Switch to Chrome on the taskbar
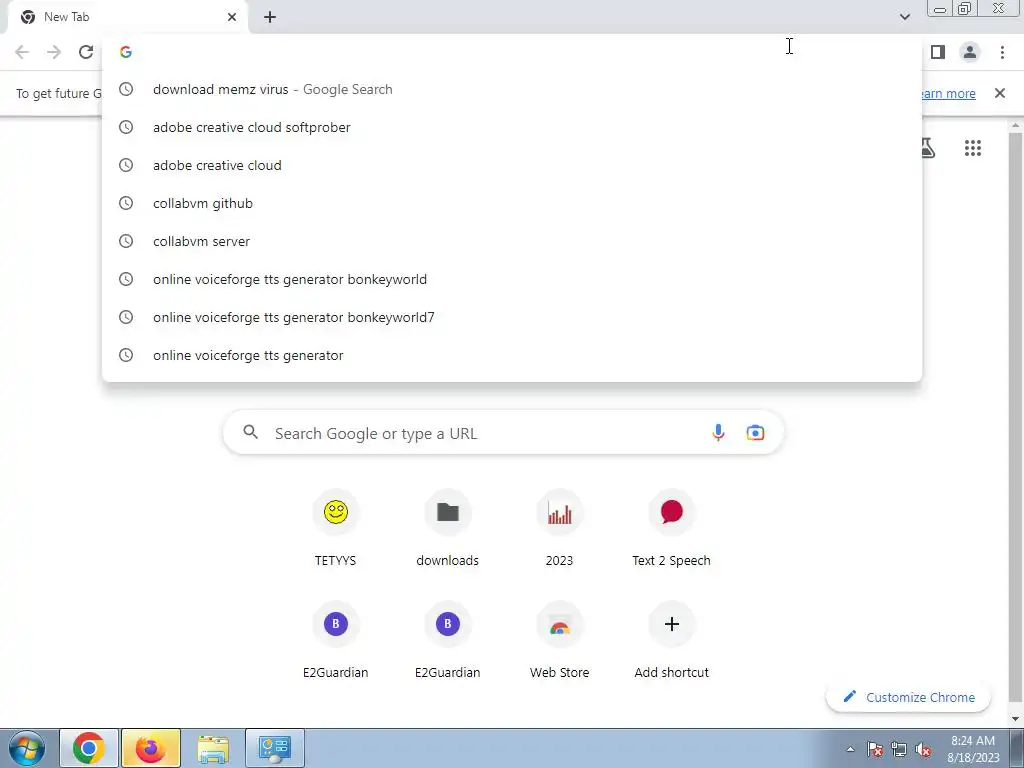The width and height of the screenshot is (1024, 768). tap(89, 748)
